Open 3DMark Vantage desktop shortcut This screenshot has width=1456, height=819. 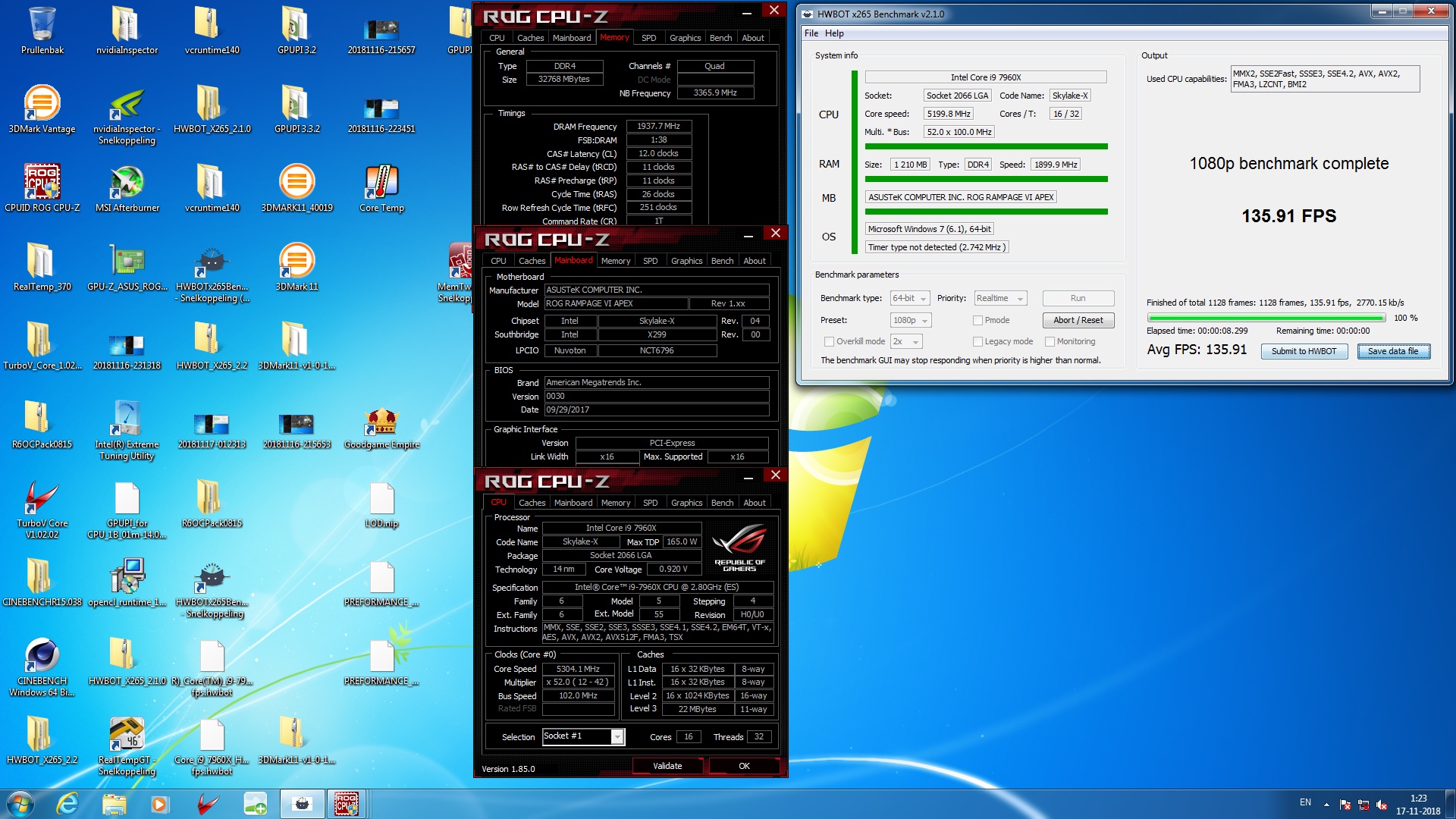tap(42, 109)
